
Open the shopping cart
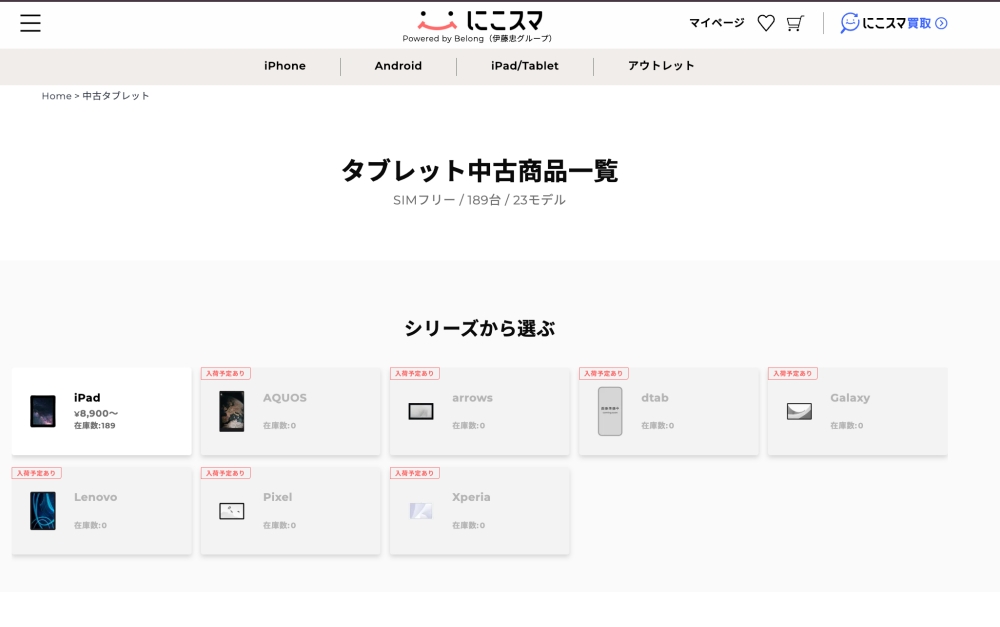click(x=795, y=23)
